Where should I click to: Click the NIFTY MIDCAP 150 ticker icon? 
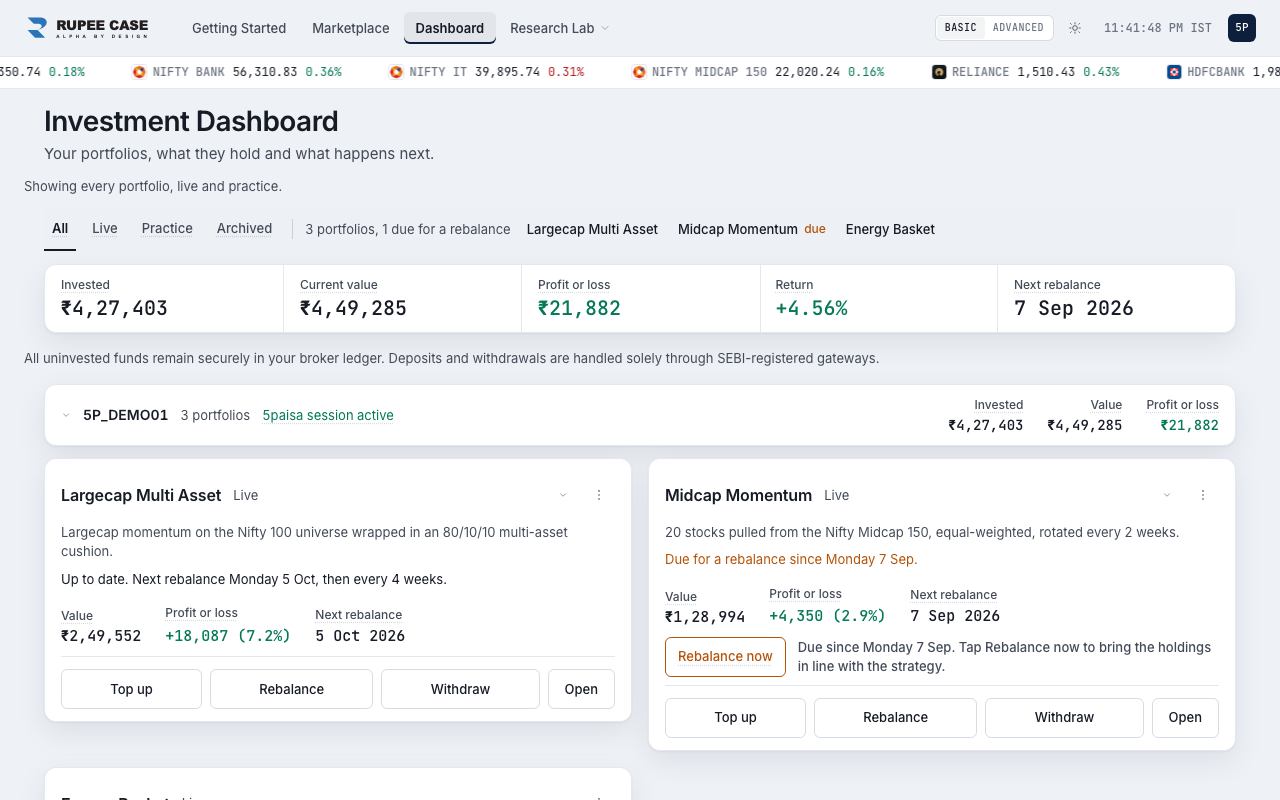pyautogui.click(x=638, y=72)
